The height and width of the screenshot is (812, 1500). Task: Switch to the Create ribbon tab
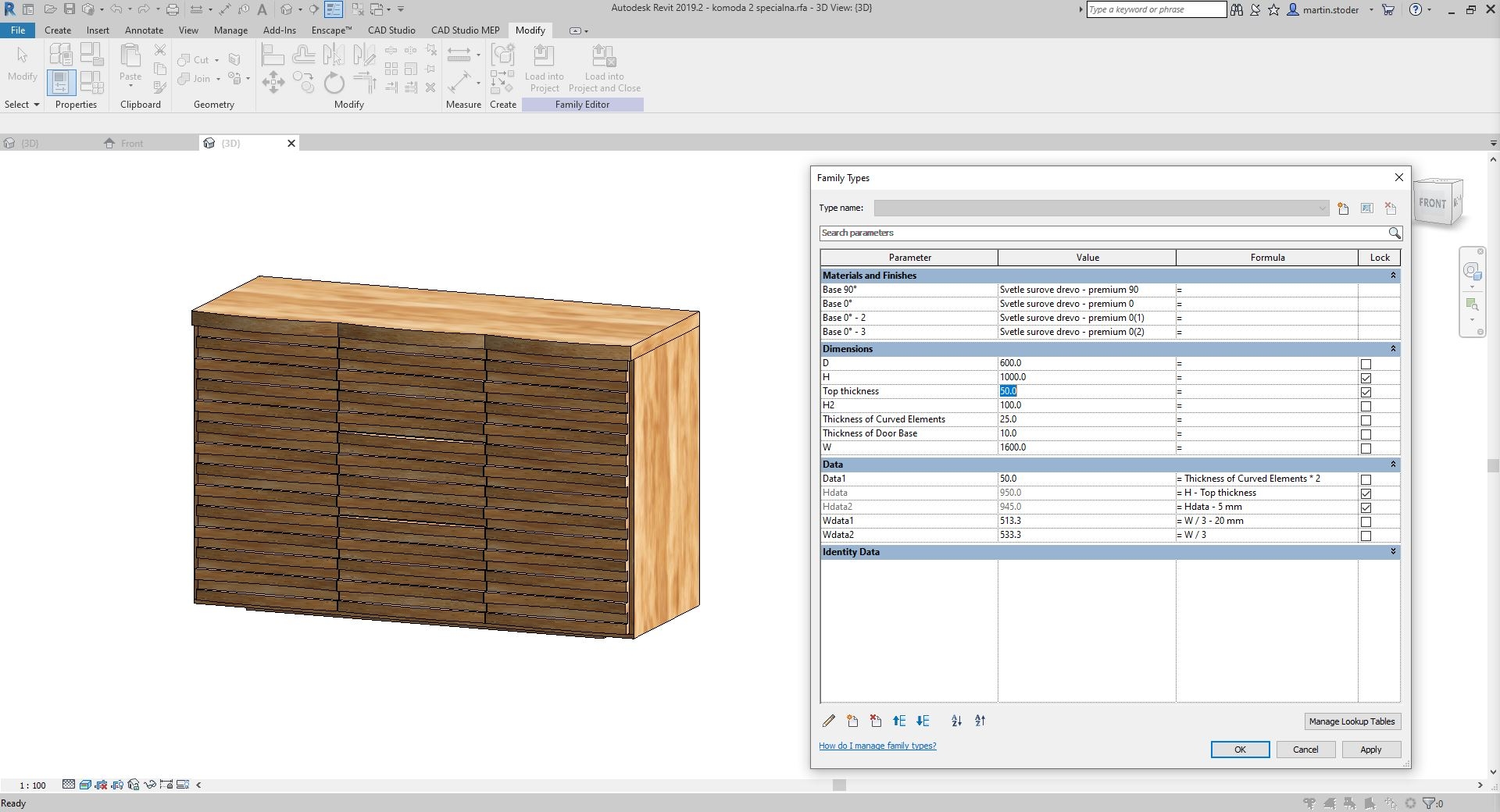click(x=57, y=30)
